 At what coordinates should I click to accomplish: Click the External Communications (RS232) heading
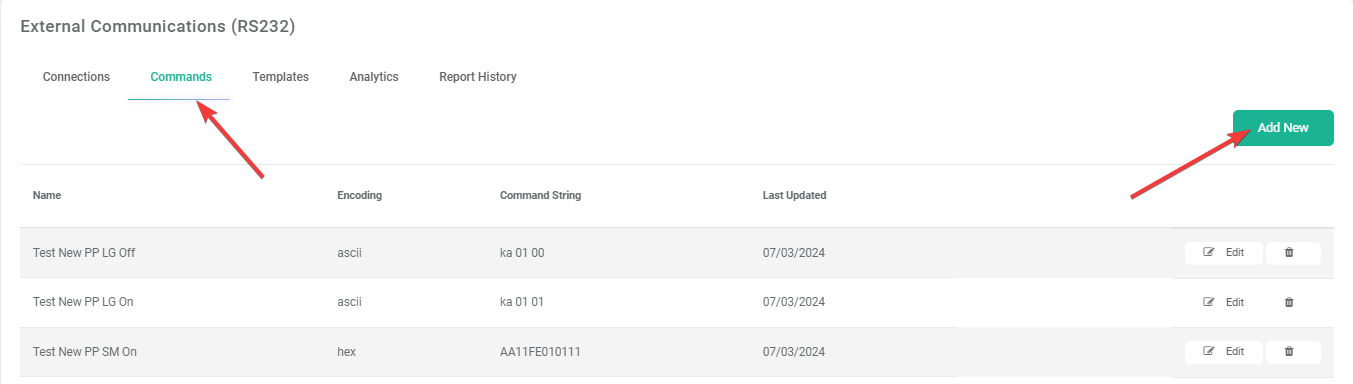157,27
